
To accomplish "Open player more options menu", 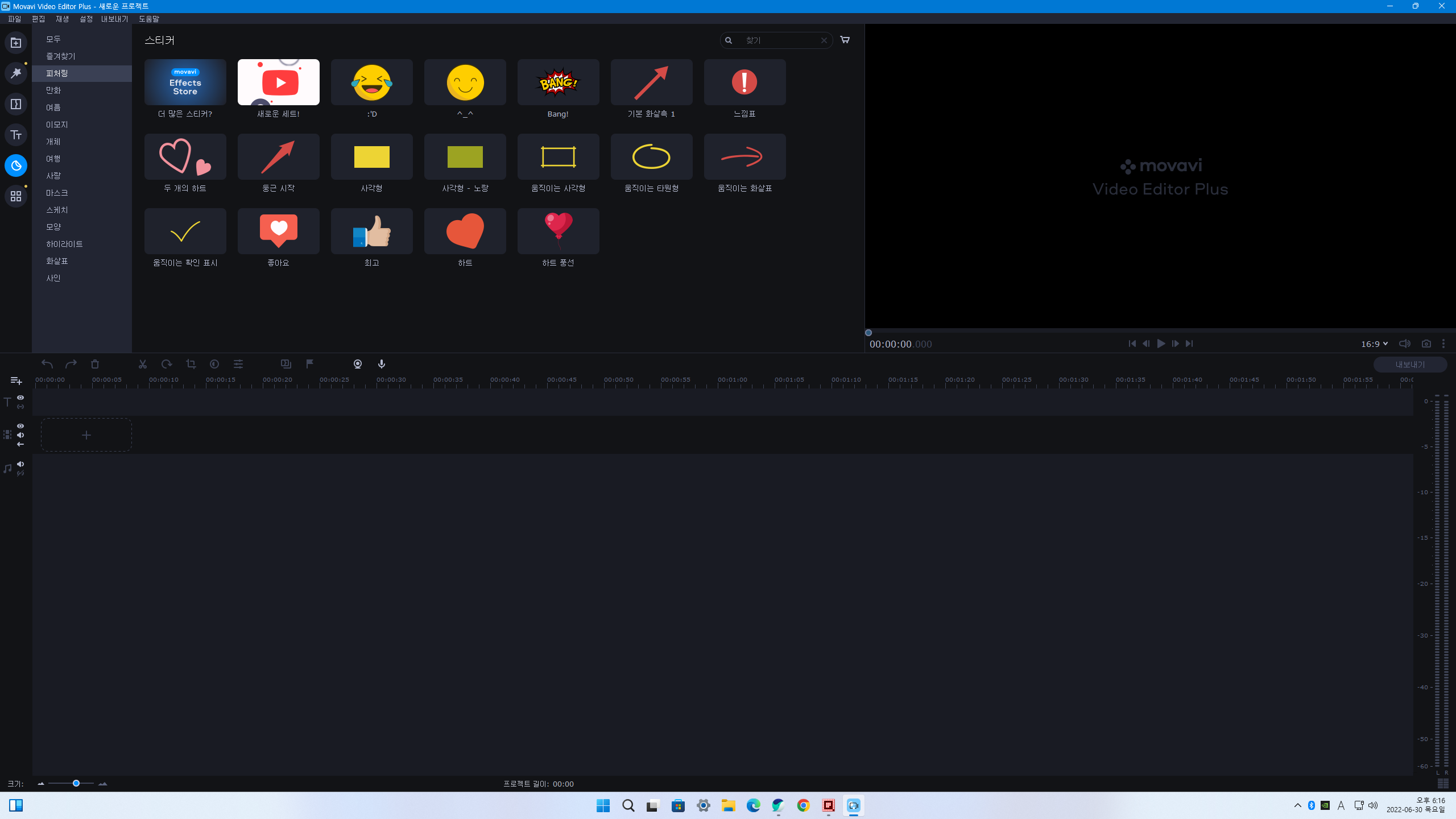I will click(x=1443, y=344).
